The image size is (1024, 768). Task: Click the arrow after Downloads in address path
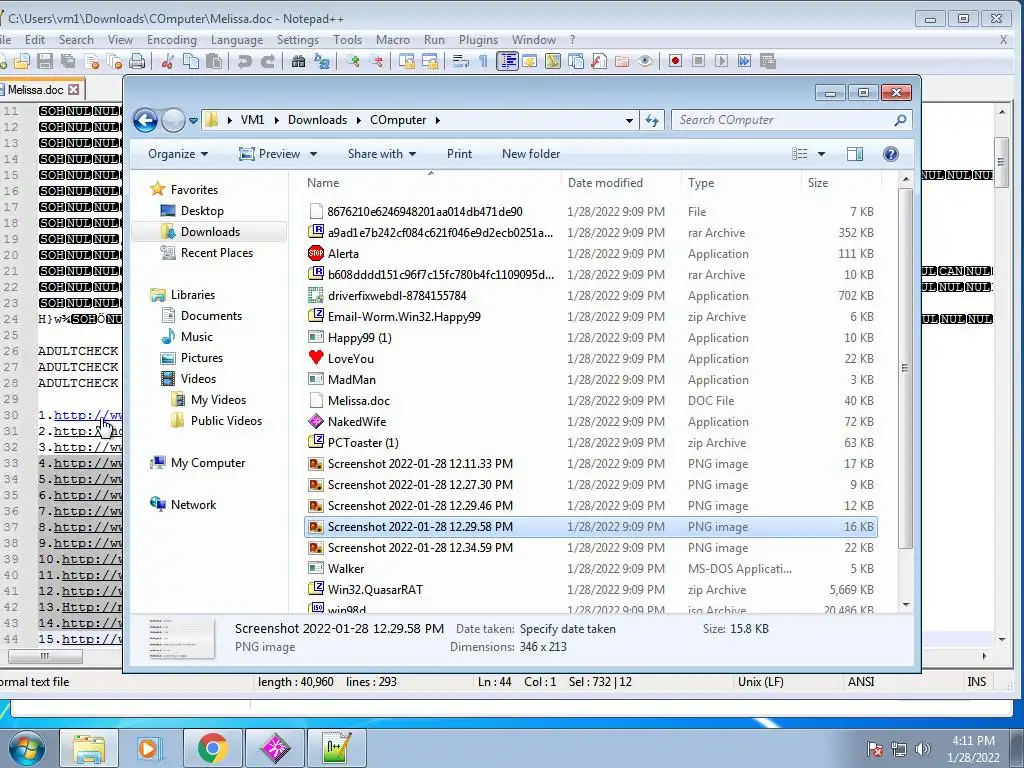[359, 120]
